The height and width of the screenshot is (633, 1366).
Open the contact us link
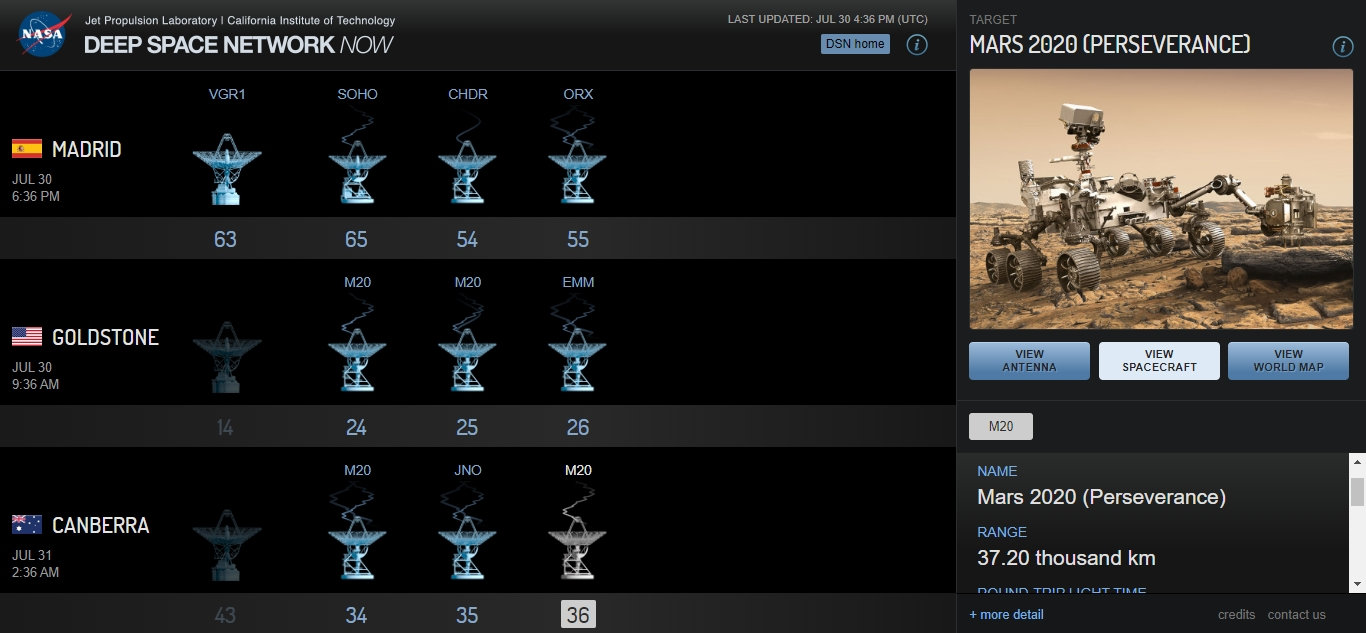click(1297, 614)
